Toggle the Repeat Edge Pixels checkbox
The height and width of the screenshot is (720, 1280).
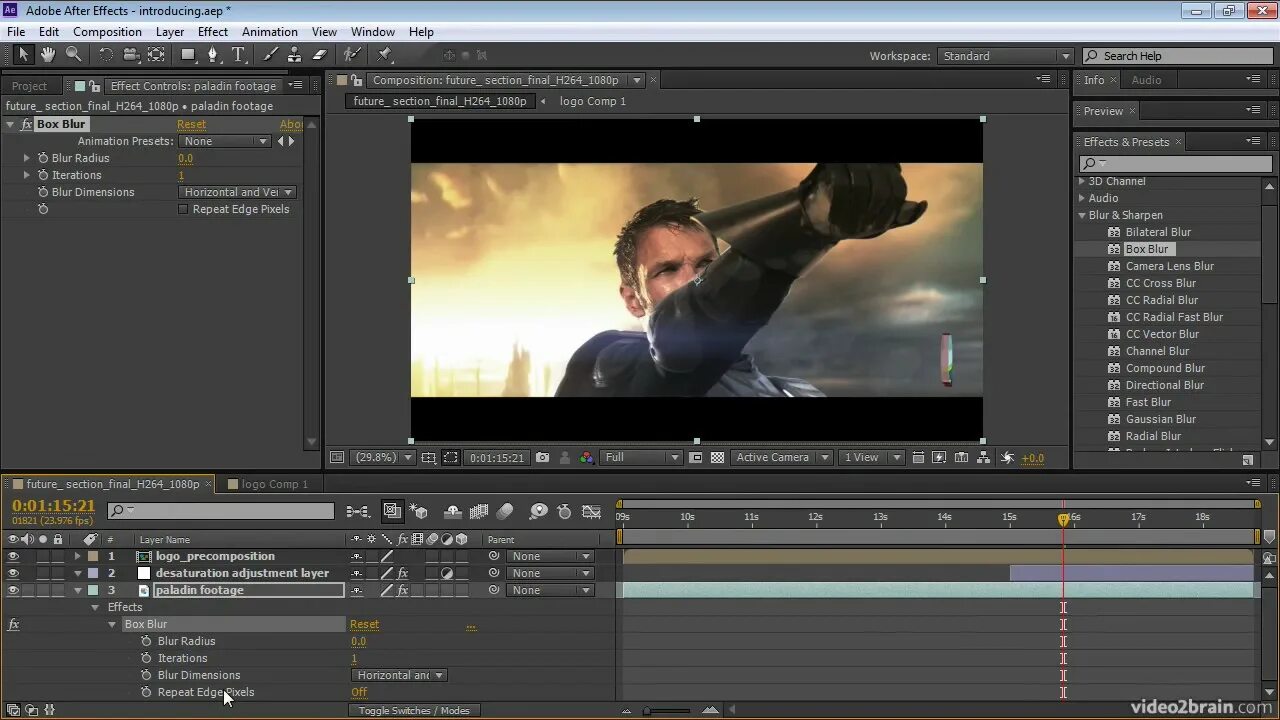[183, 209]
